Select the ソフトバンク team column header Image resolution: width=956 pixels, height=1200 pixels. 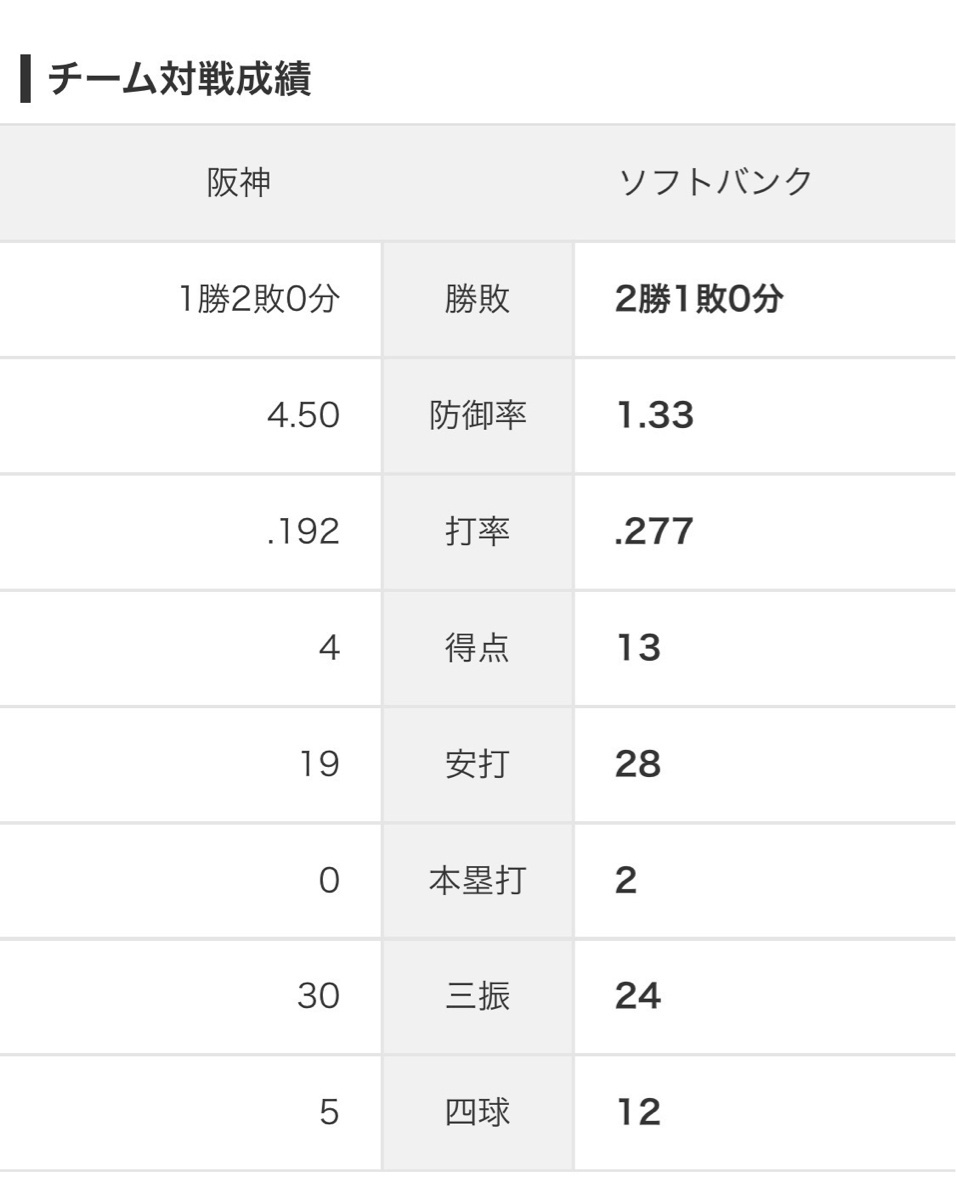click(715, 182)
